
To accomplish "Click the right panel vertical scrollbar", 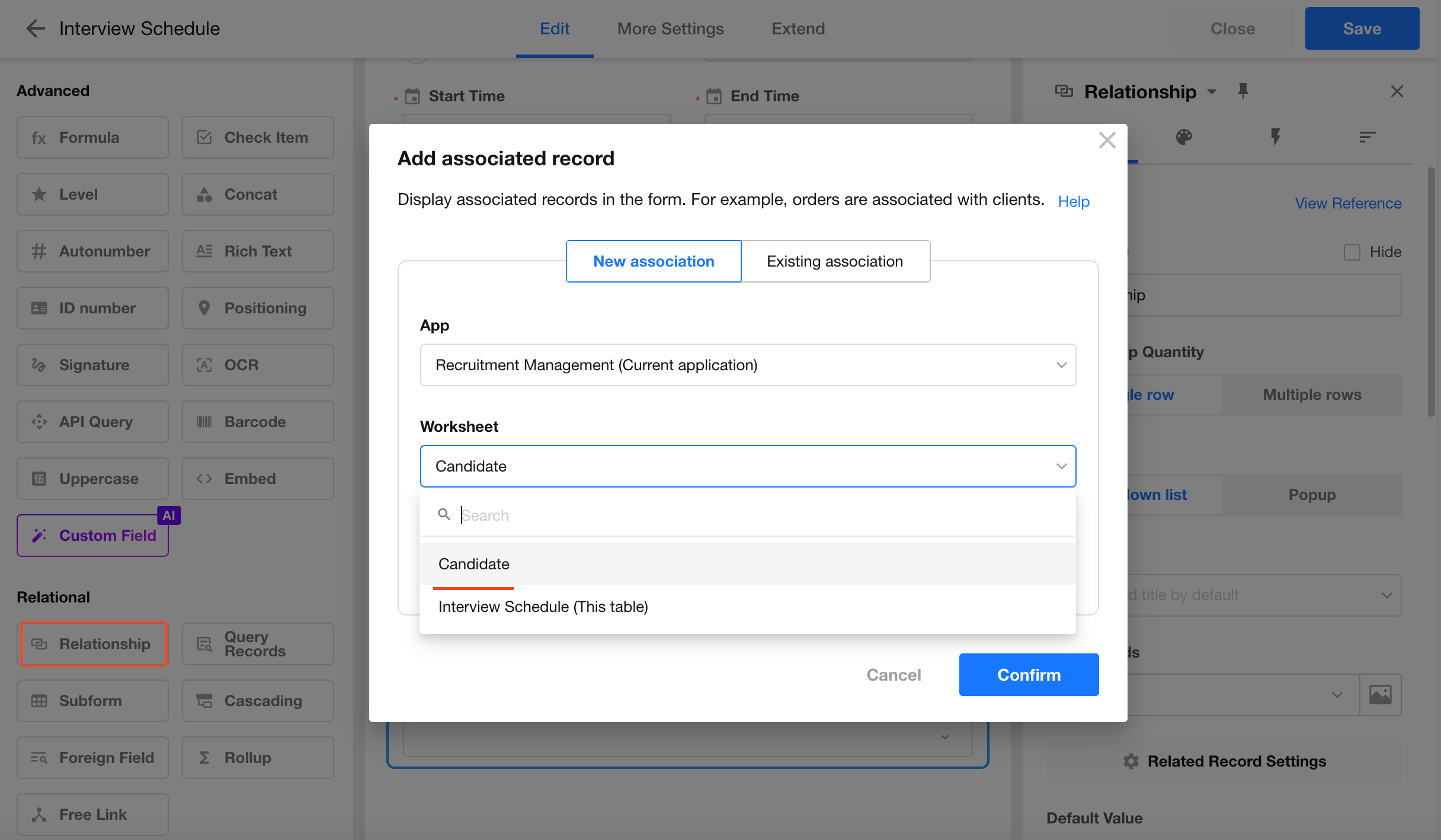I will pyautogui.click(x=1431, y=293).
